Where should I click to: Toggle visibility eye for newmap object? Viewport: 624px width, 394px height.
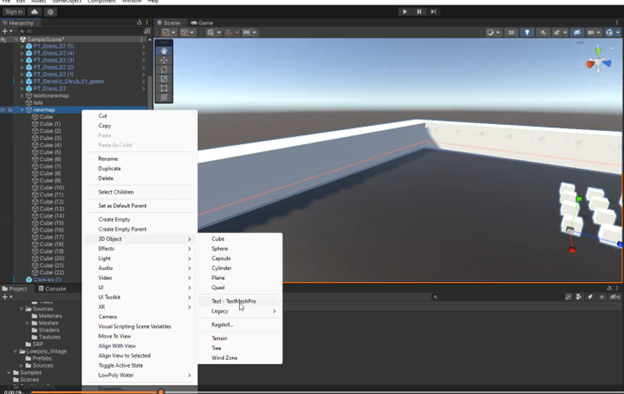[3, 110]
